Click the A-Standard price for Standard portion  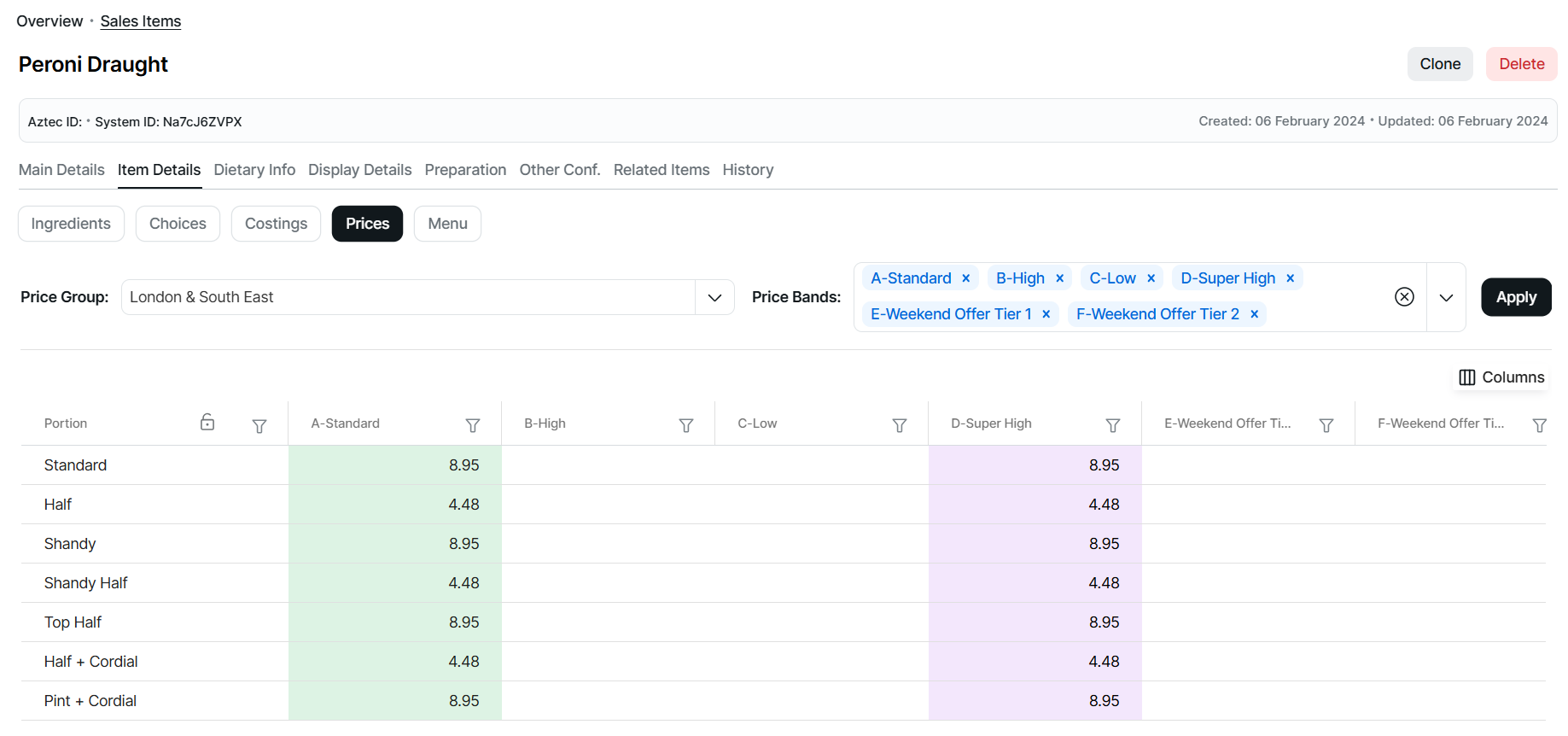[x=395, y=465]
